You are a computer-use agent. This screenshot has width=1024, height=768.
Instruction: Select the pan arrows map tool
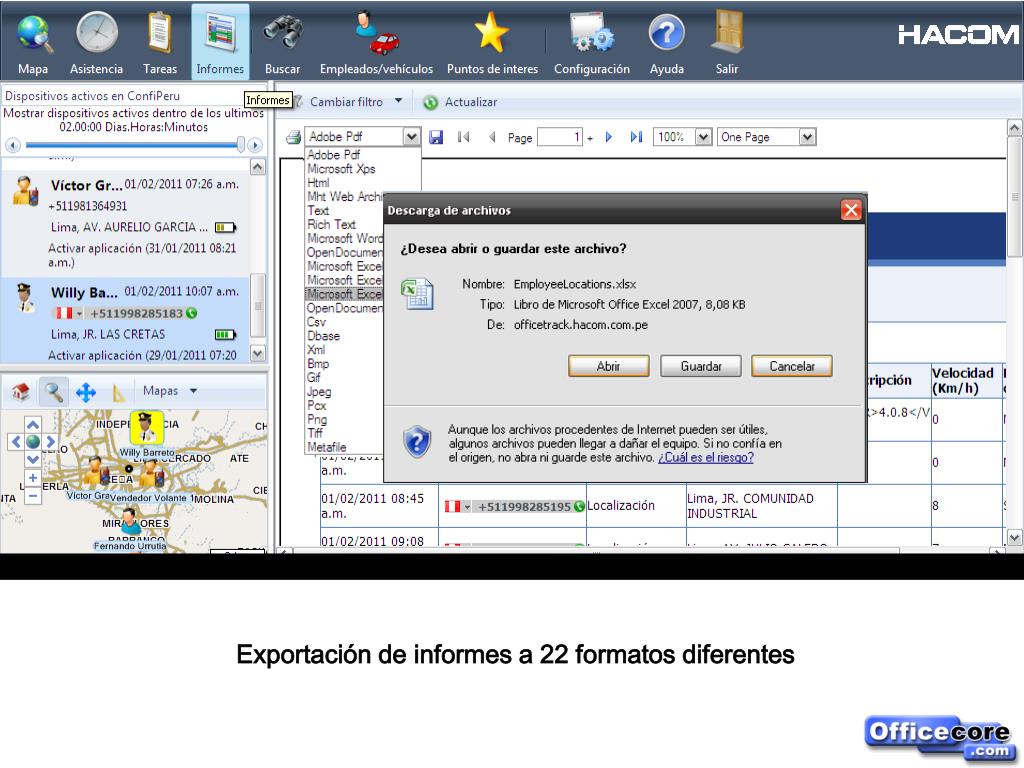[86, 392]
